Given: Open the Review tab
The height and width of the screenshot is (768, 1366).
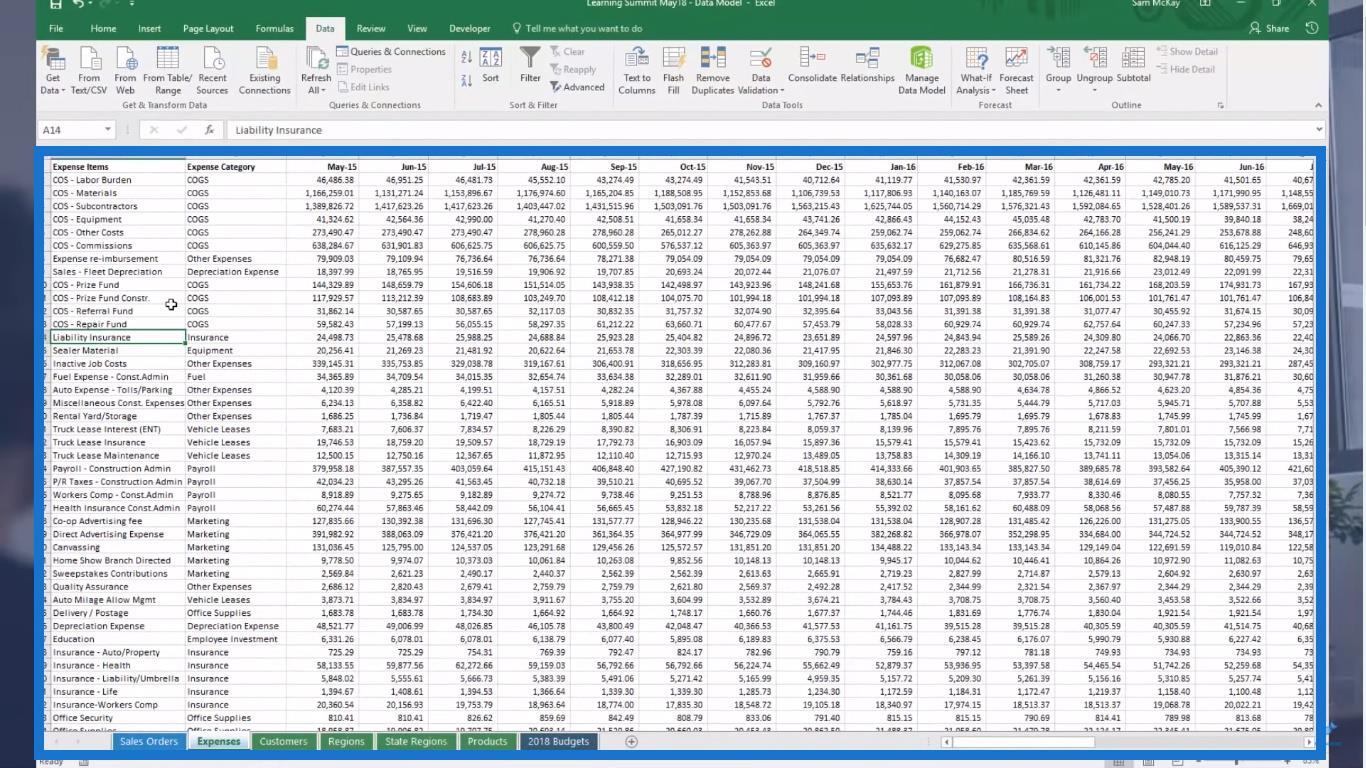Looking at the screenshot, I should pos(370,29).
